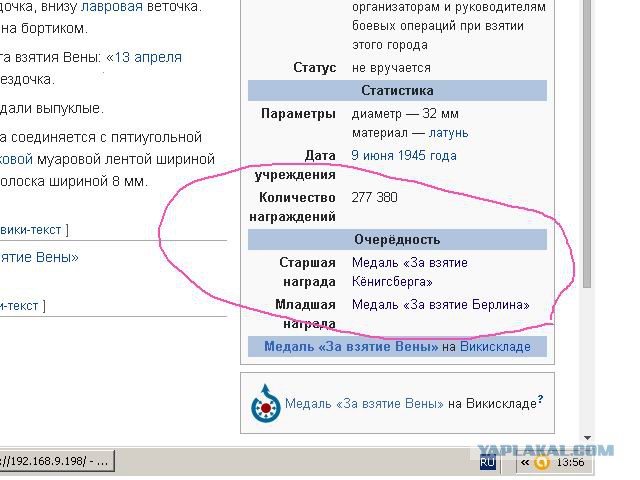Click bold «Медаль «За взятие Вены»» infobox link
The height and width of the screenshot is (480, 640).
click(351, 347)
